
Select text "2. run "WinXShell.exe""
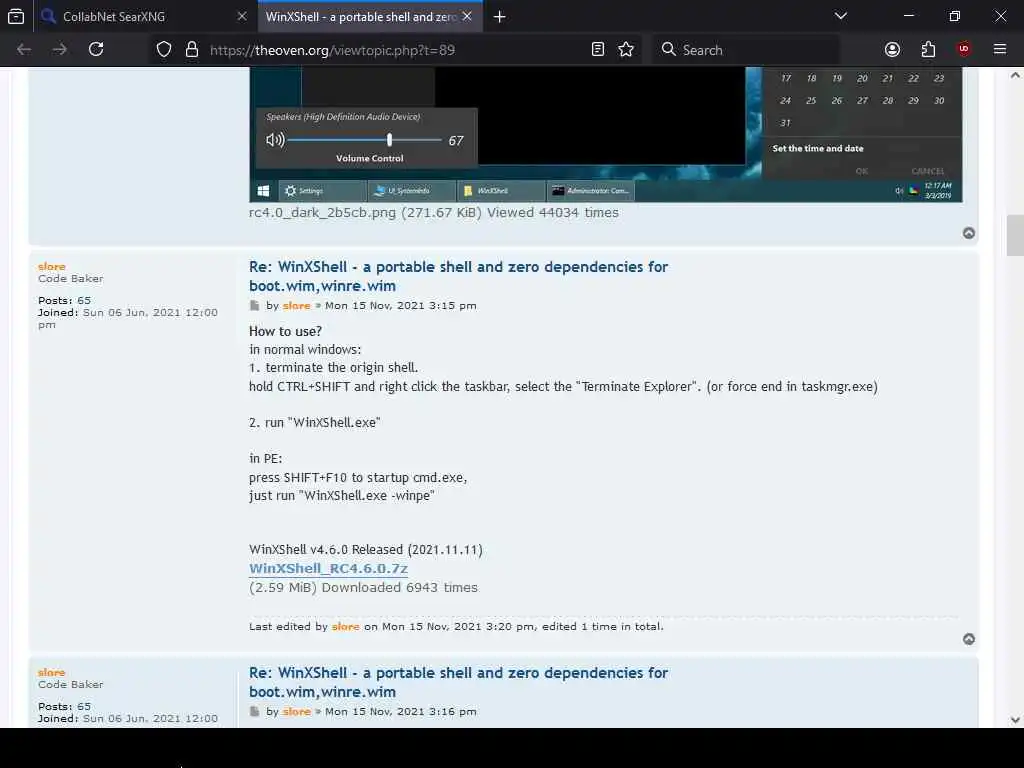(x=315, y=423)
